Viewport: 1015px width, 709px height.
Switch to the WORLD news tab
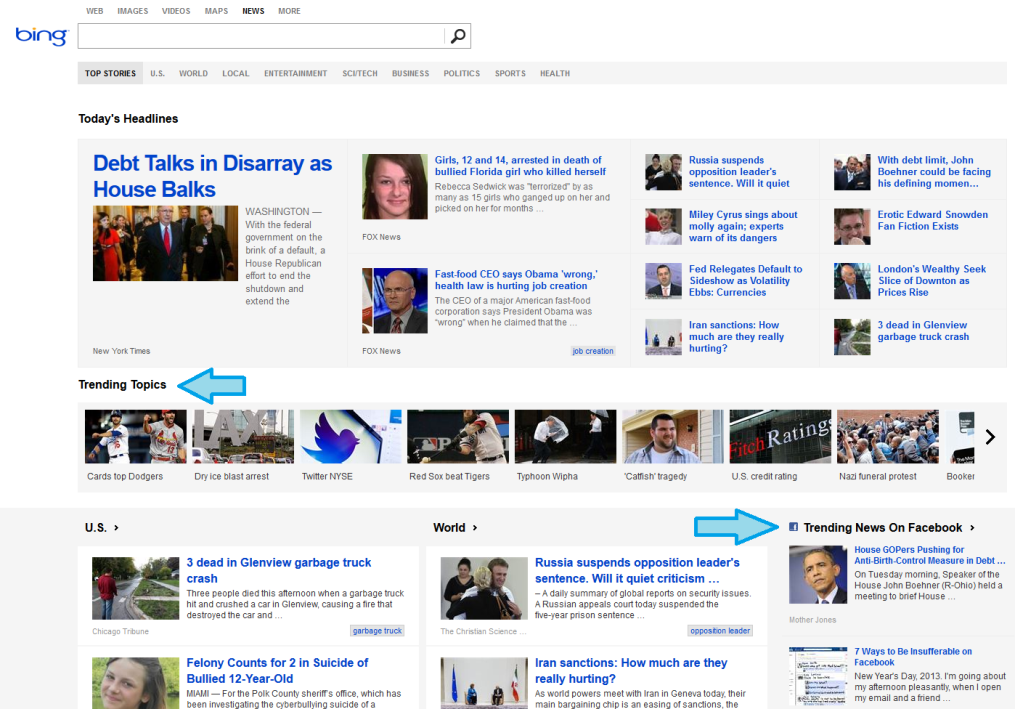[x=194, y=73]
